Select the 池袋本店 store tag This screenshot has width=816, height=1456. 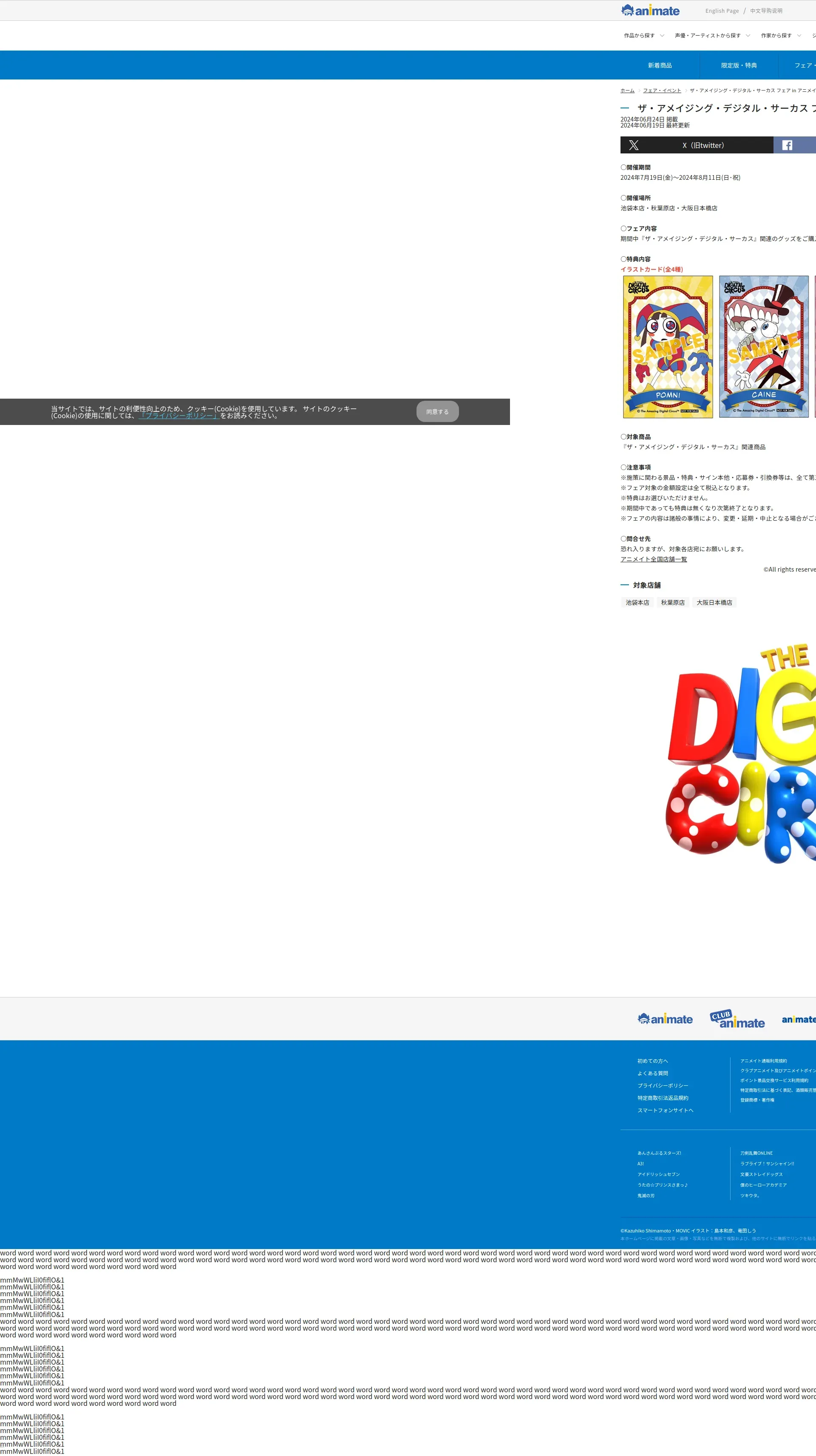pyautogui.click(x=637, y=603)
